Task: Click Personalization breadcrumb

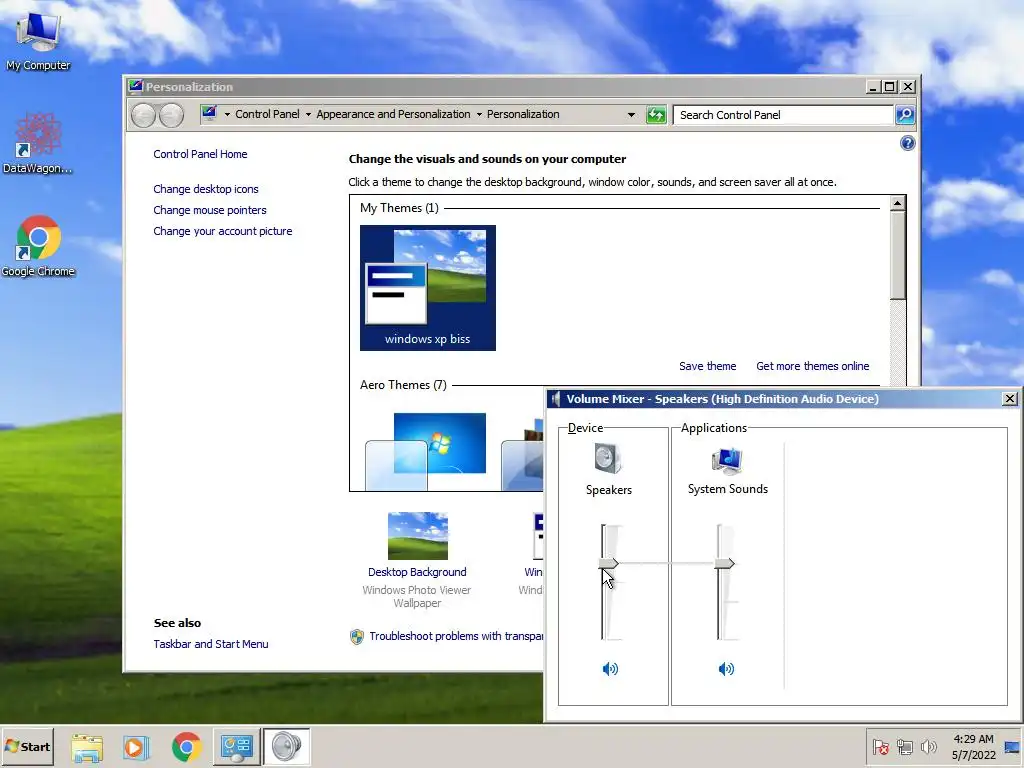Action: [x=523, y=114]
